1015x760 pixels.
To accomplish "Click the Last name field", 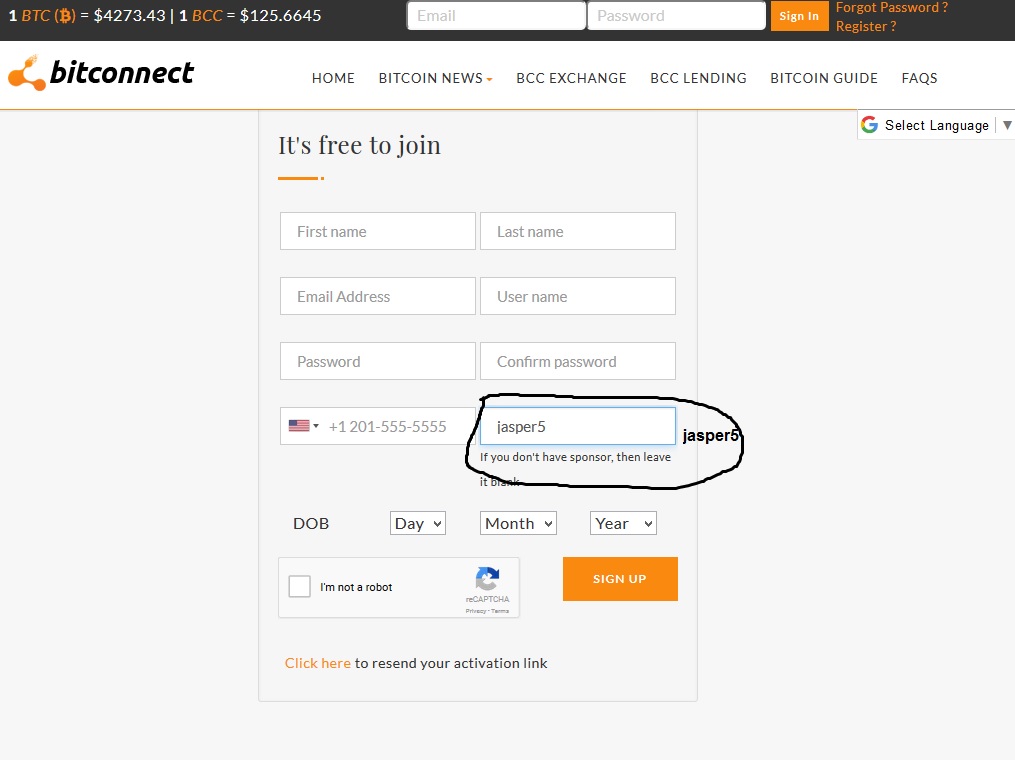I will (x=577, y=231).
